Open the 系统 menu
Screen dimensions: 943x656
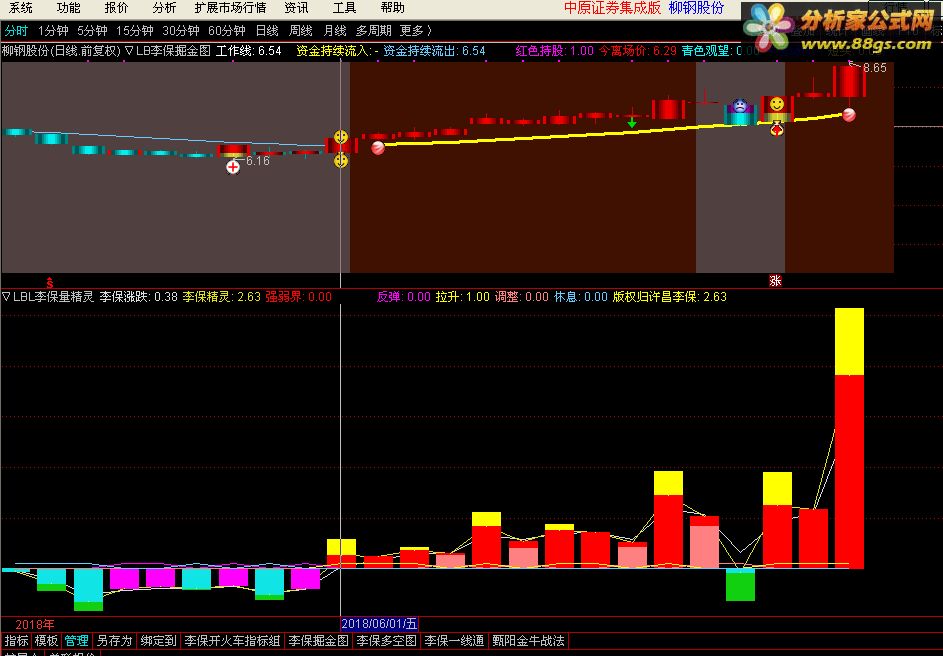(x=20, y=8)
